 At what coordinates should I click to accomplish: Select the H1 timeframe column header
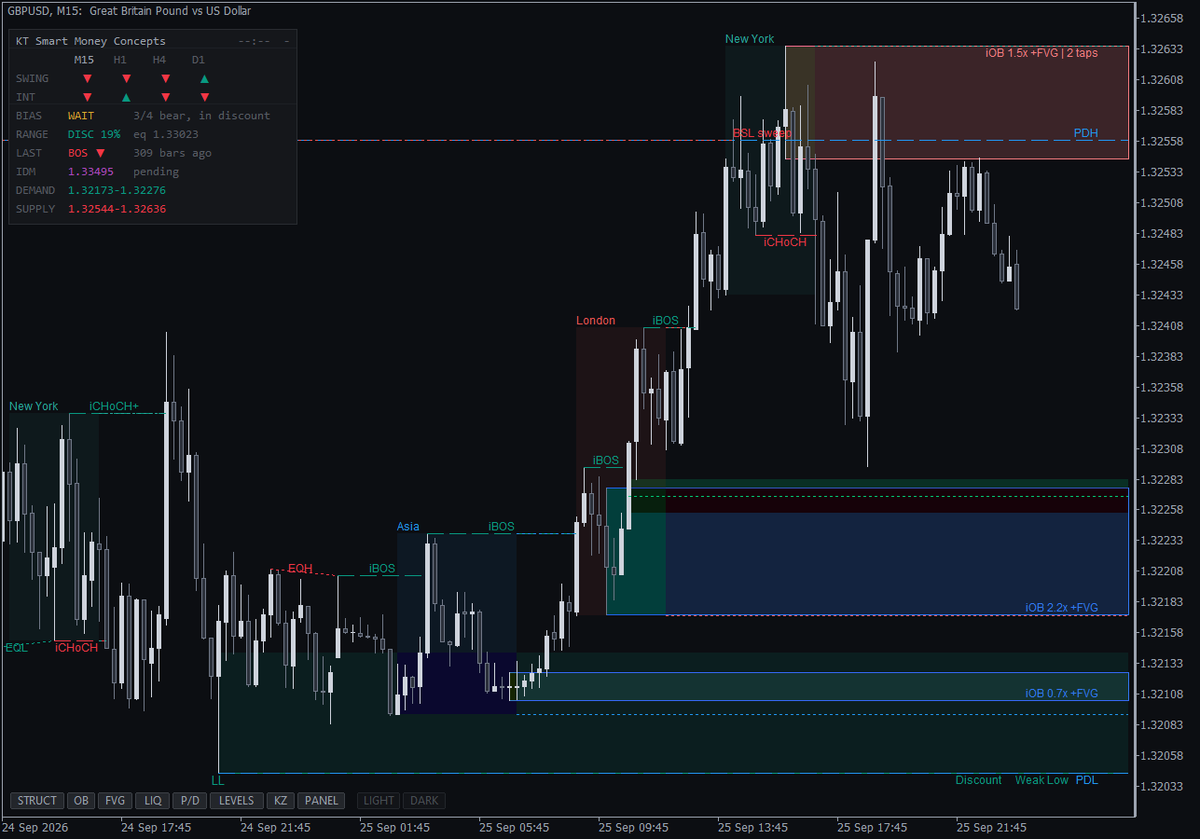point(121,60)
